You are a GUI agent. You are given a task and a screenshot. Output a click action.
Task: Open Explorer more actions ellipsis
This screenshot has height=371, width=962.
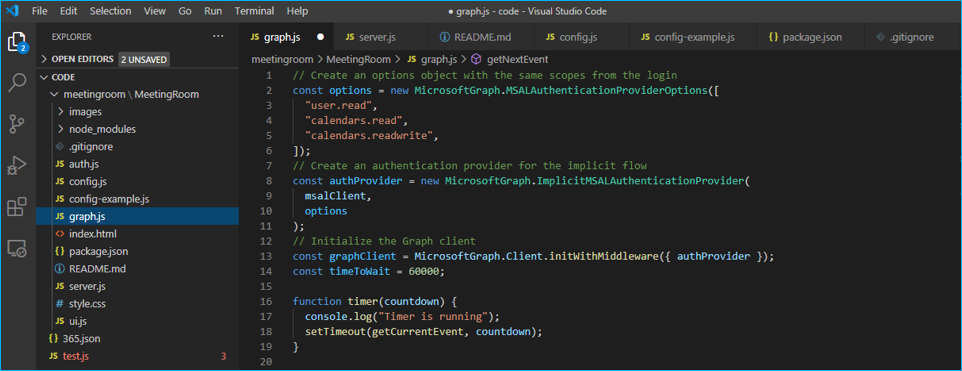218,37
